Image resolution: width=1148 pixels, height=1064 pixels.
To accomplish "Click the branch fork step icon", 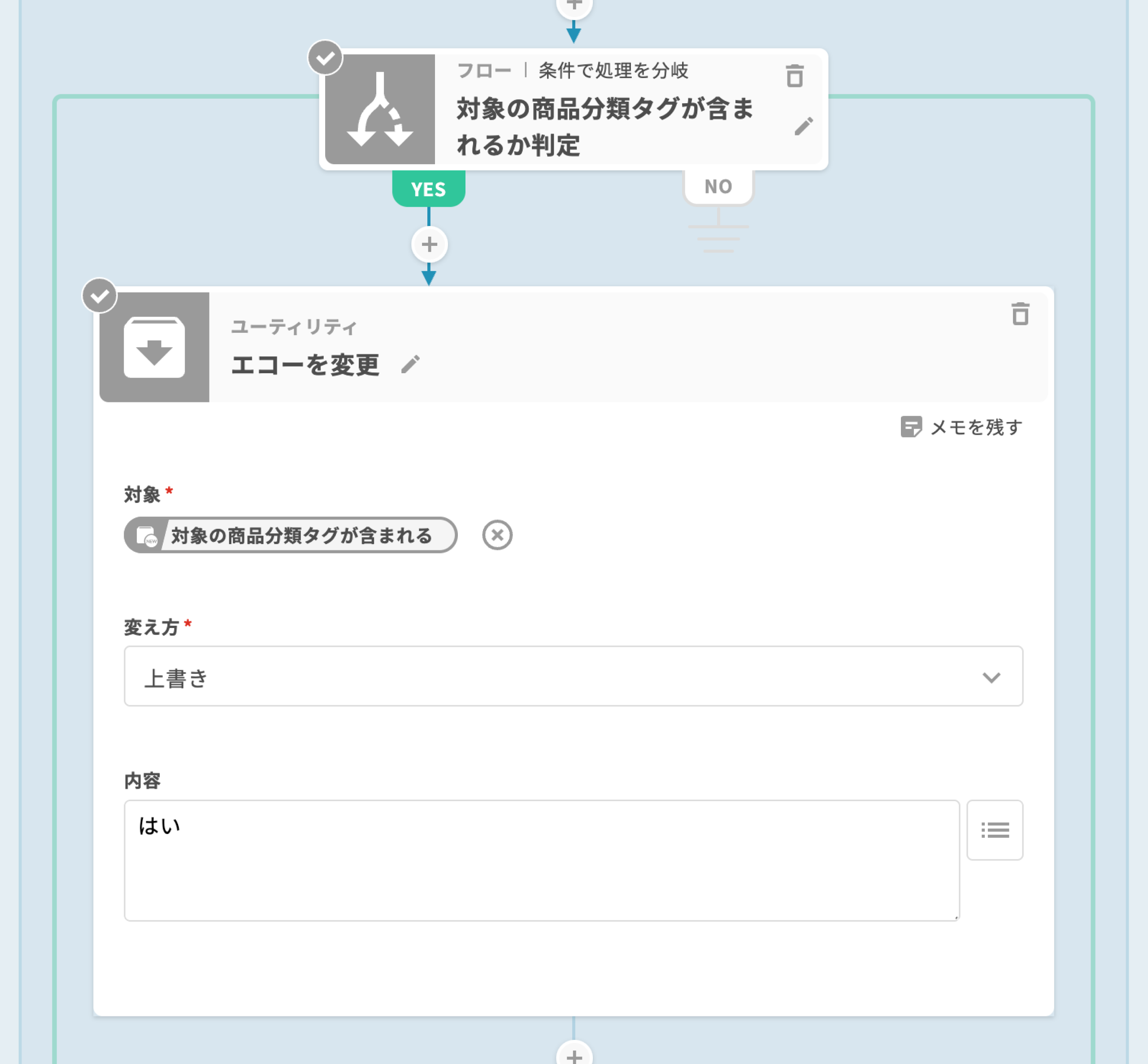I will 380,109.
